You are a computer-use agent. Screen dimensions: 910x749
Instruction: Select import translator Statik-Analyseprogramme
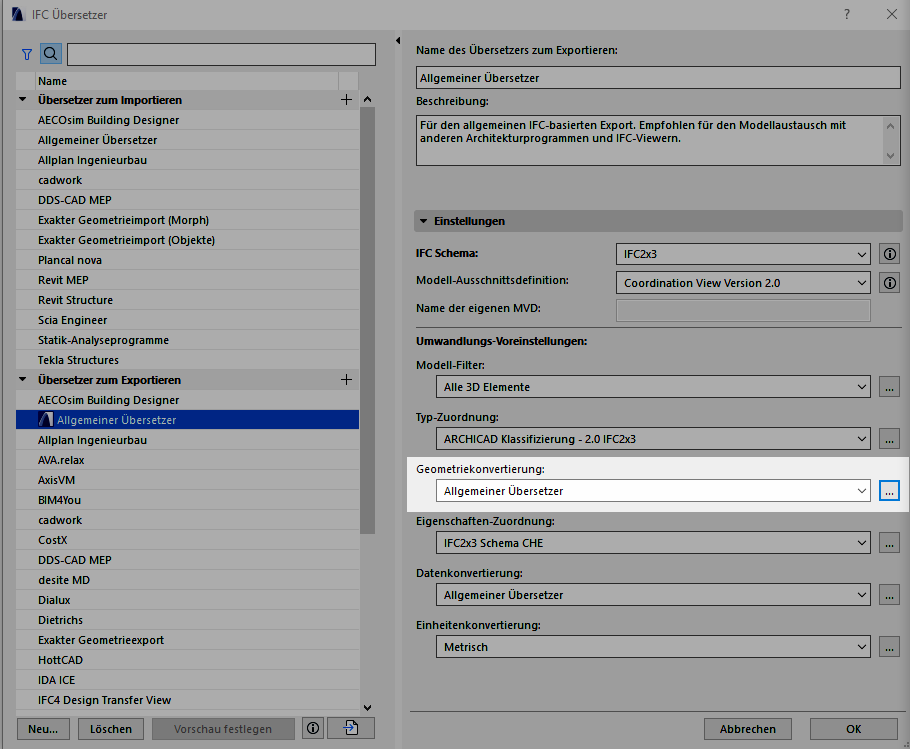187,340
